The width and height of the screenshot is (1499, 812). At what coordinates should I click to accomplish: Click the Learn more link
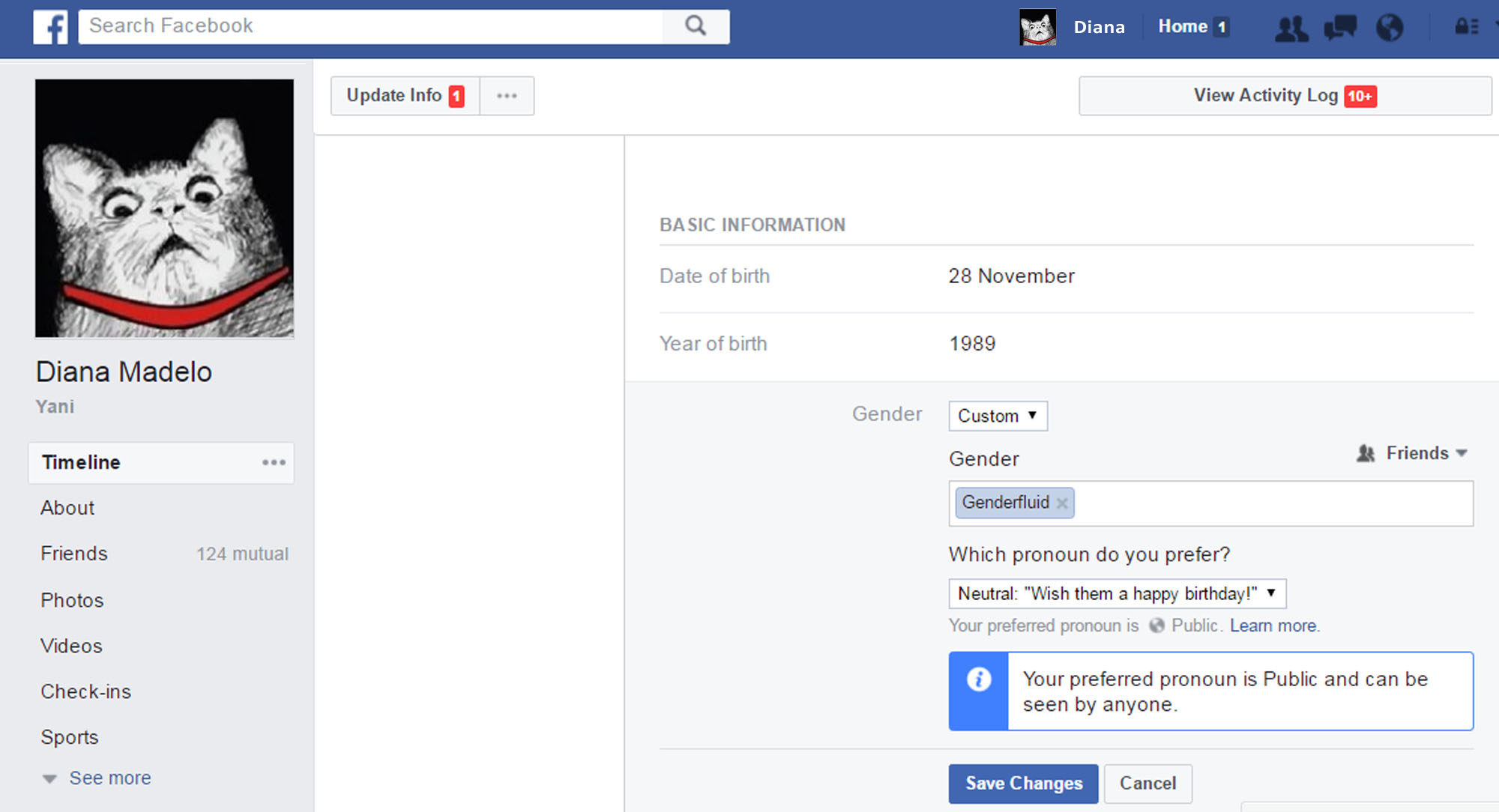pos(1274,625)
